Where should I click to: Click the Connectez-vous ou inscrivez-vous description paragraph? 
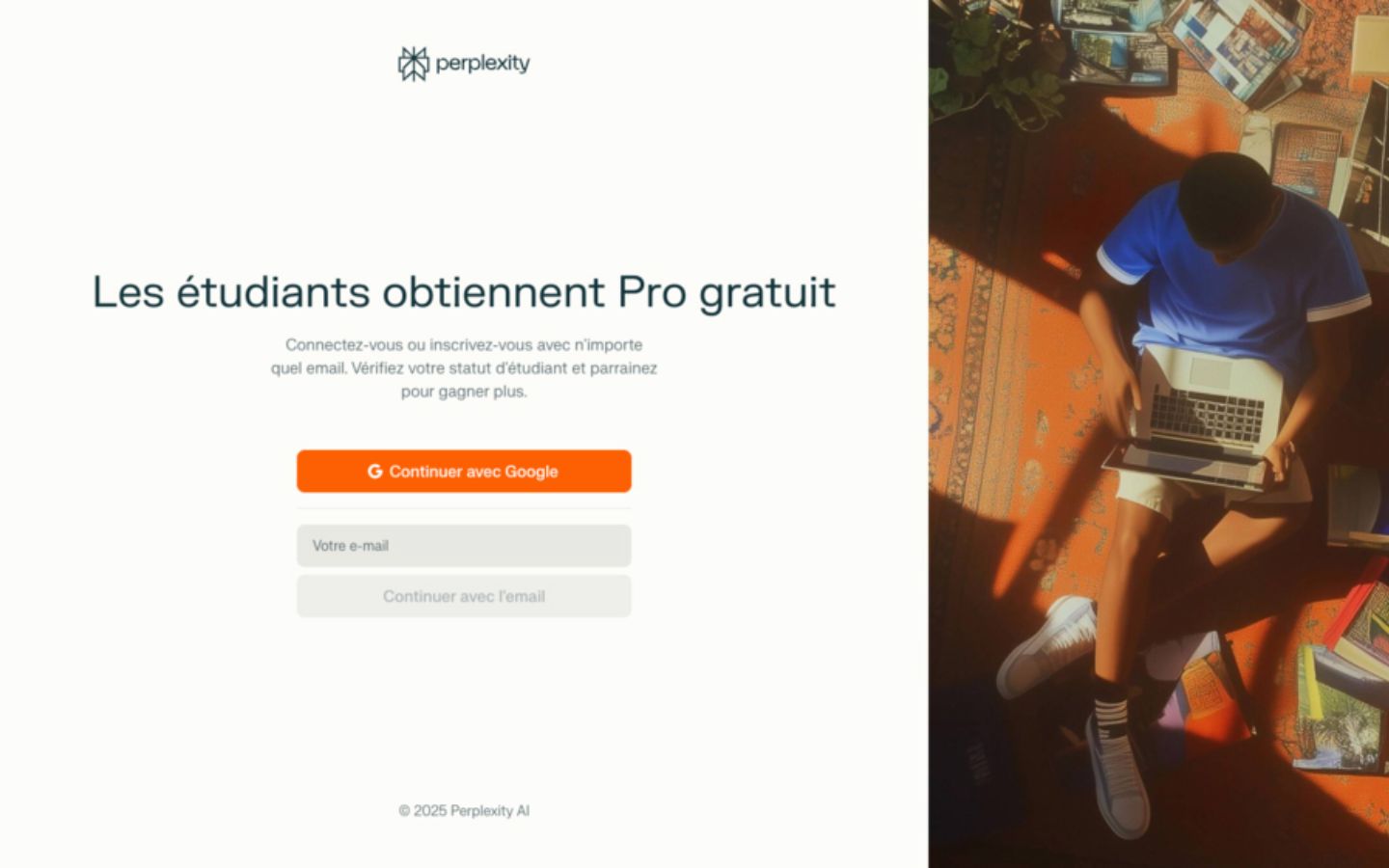(x=464, y=367)
